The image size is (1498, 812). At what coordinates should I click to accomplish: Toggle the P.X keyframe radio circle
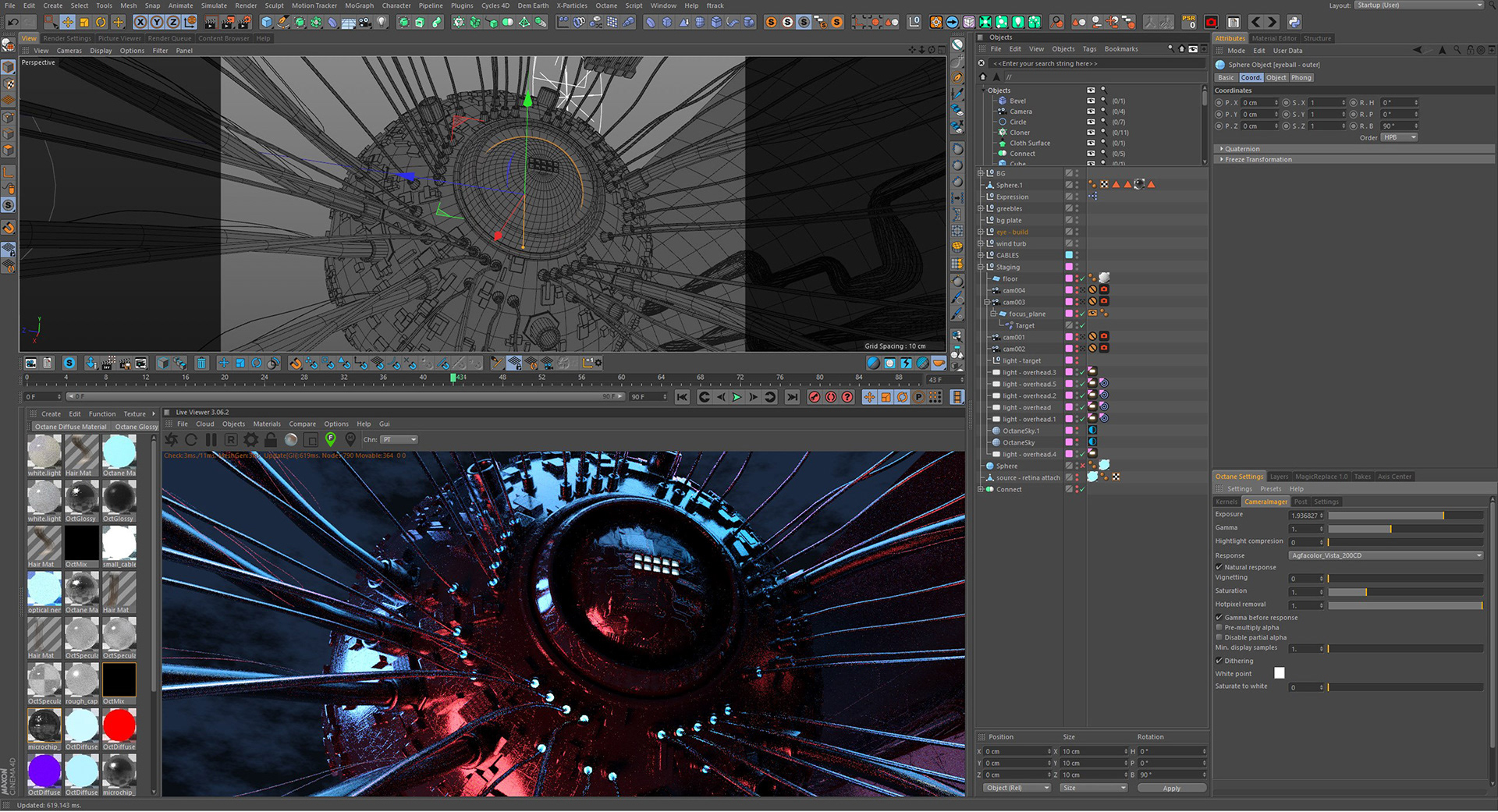[x=1219, y=102]
